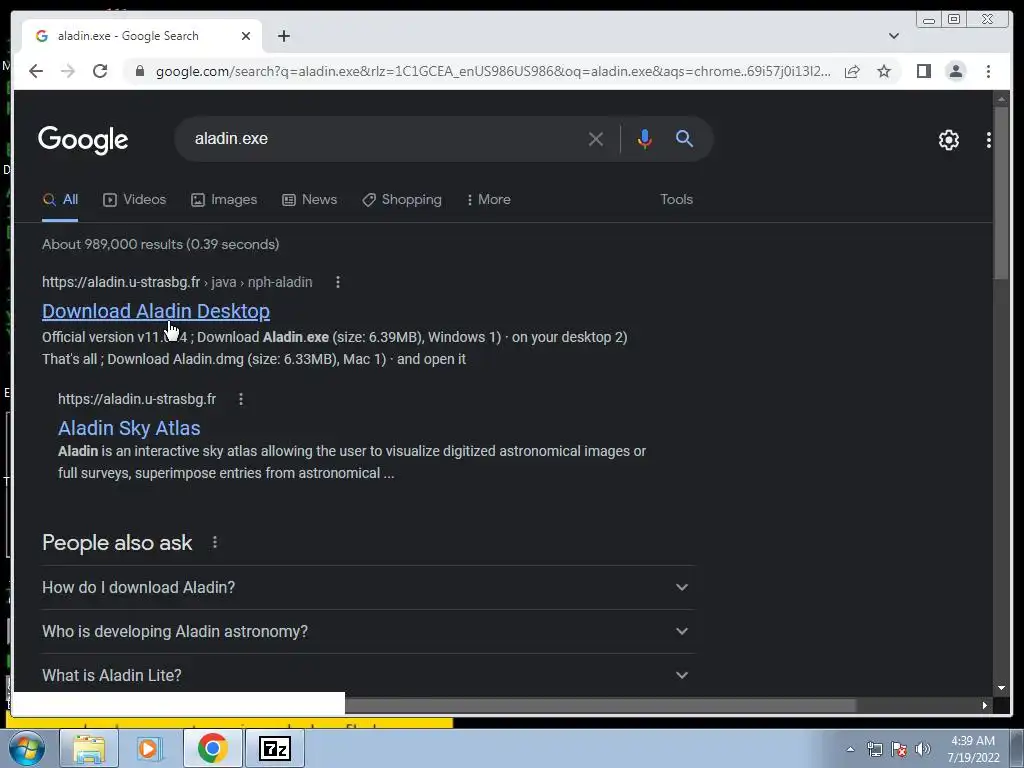Clear the search box with X icon
This screenshot has height=768, width=1024.
pos(596,139)
